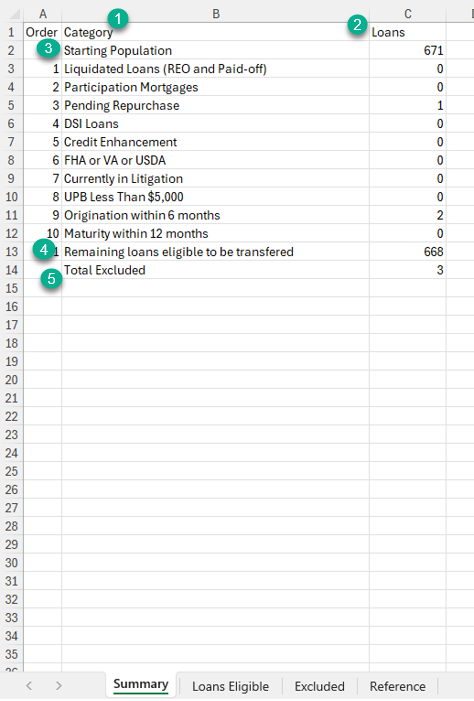Select row 14 header

(12, 270)
